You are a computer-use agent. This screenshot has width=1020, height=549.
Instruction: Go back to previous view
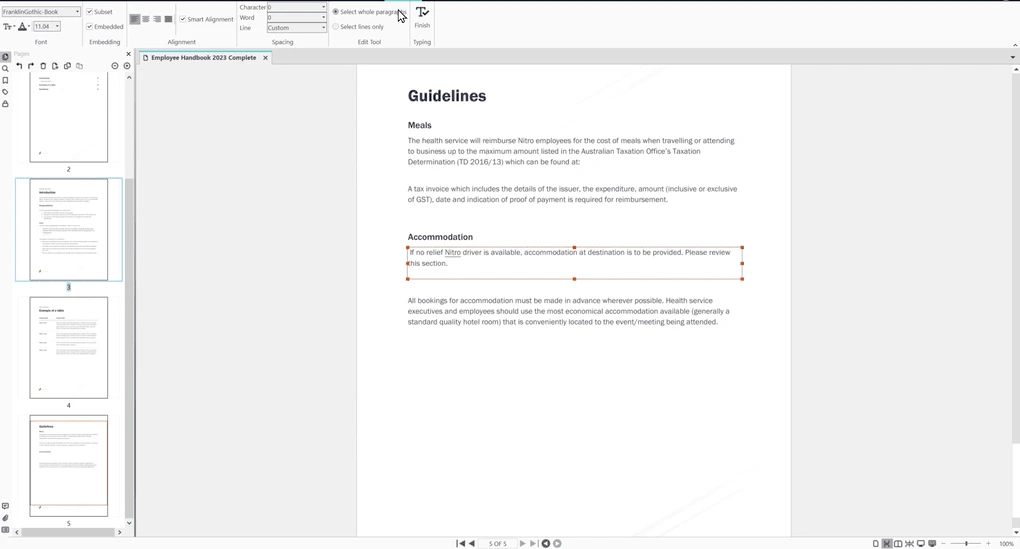coord(546,543)
